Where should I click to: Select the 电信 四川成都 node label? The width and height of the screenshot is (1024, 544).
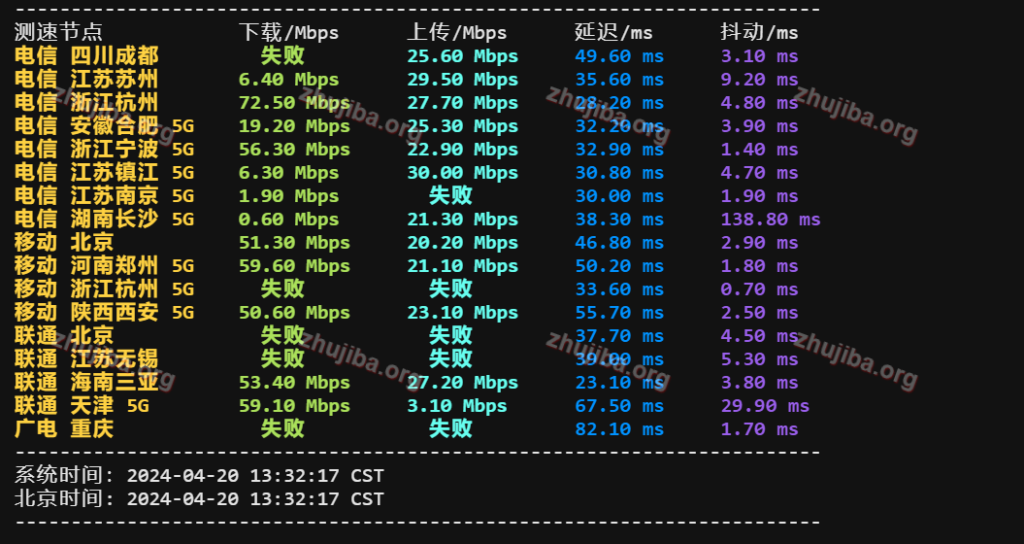click(86, 56)
